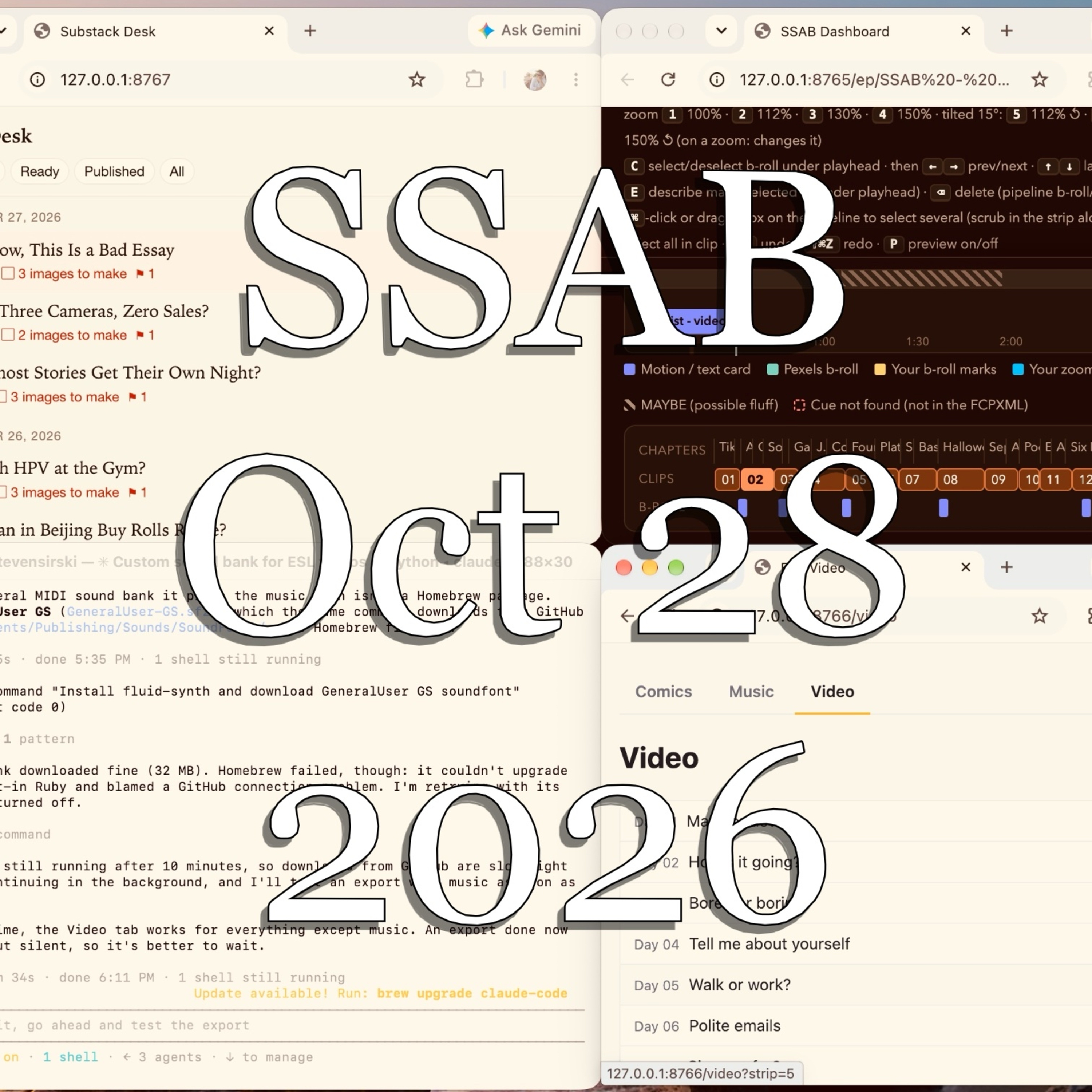Close the SSAB Dashboard tab
This screenshot has width=1092, height=1092.
coord(965,31)
